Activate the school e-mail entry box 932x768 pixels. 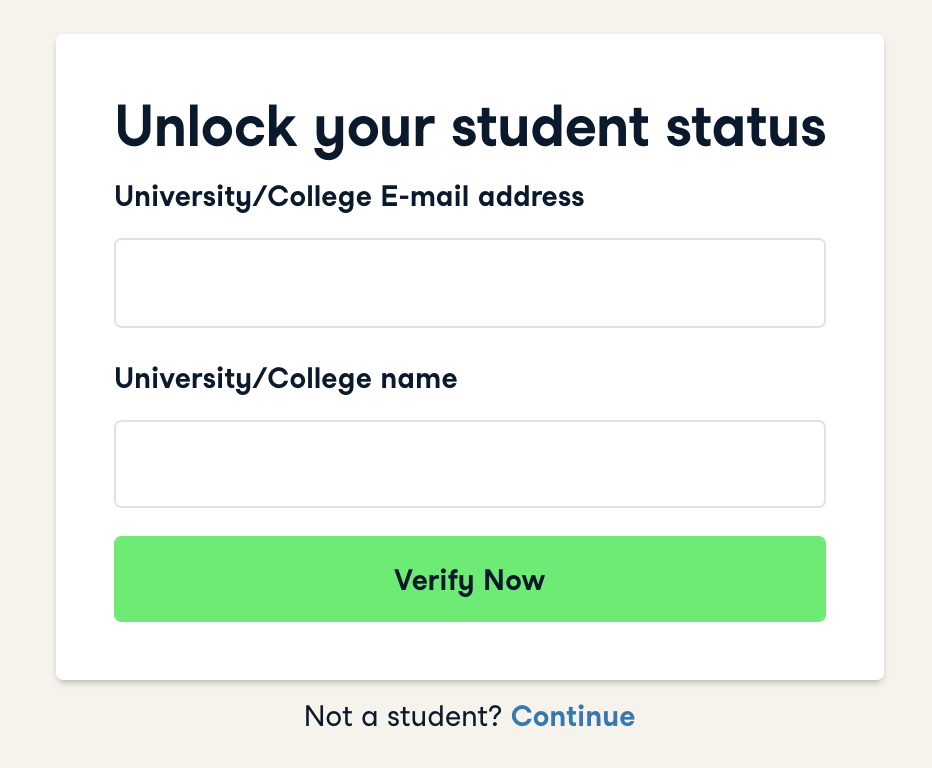pos(469,283)
